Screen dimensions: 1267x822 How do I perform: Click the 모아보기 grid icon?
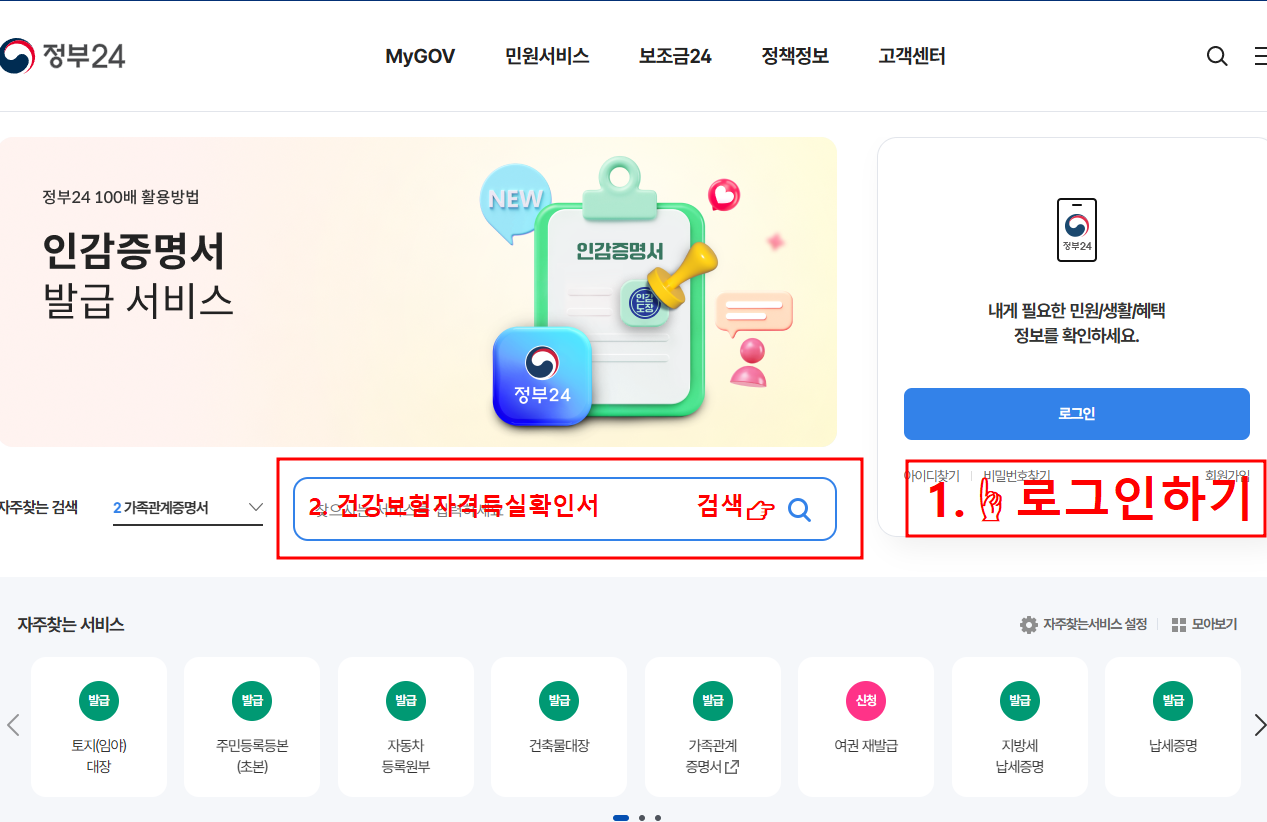pos(1178,625)
